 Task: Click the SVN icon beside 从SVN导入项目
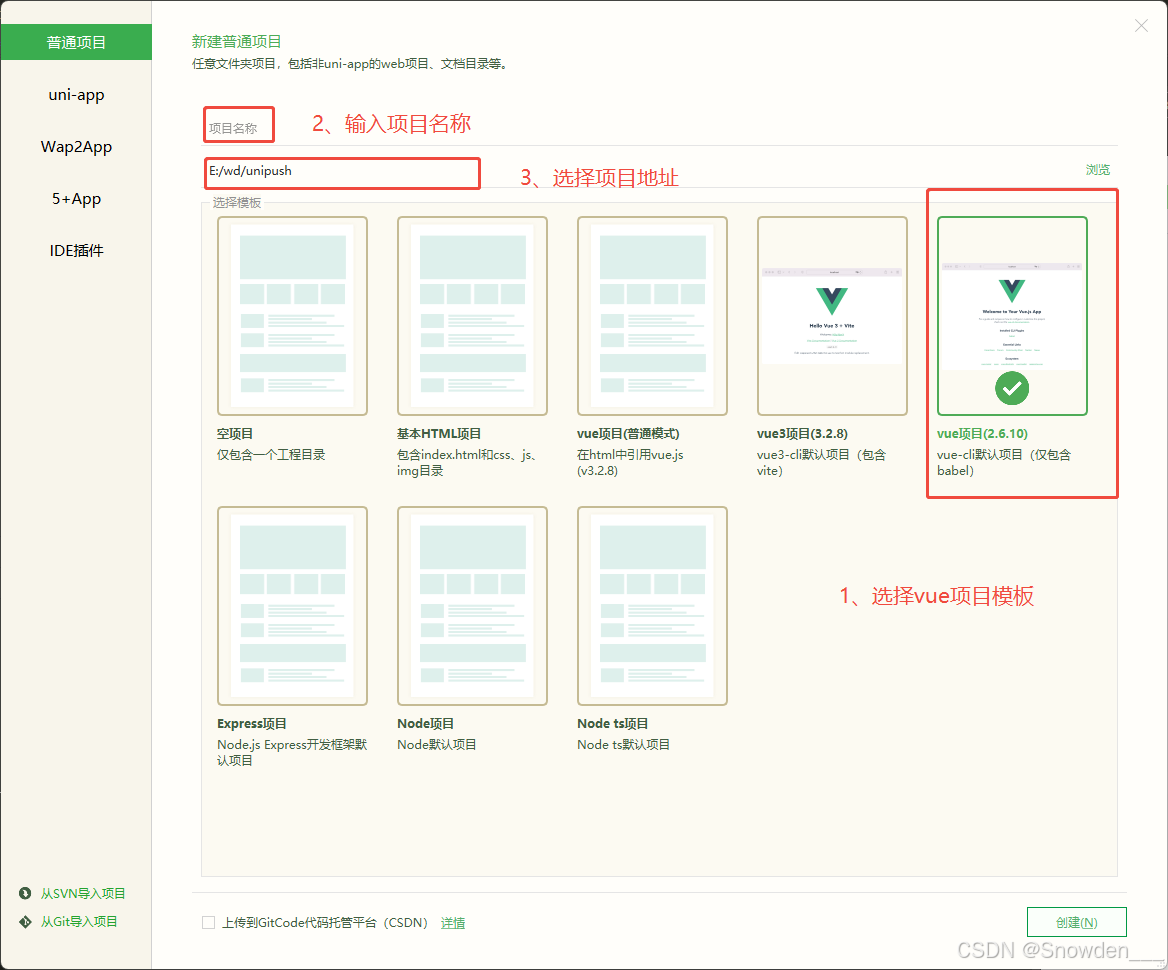(x=25, y=893)
